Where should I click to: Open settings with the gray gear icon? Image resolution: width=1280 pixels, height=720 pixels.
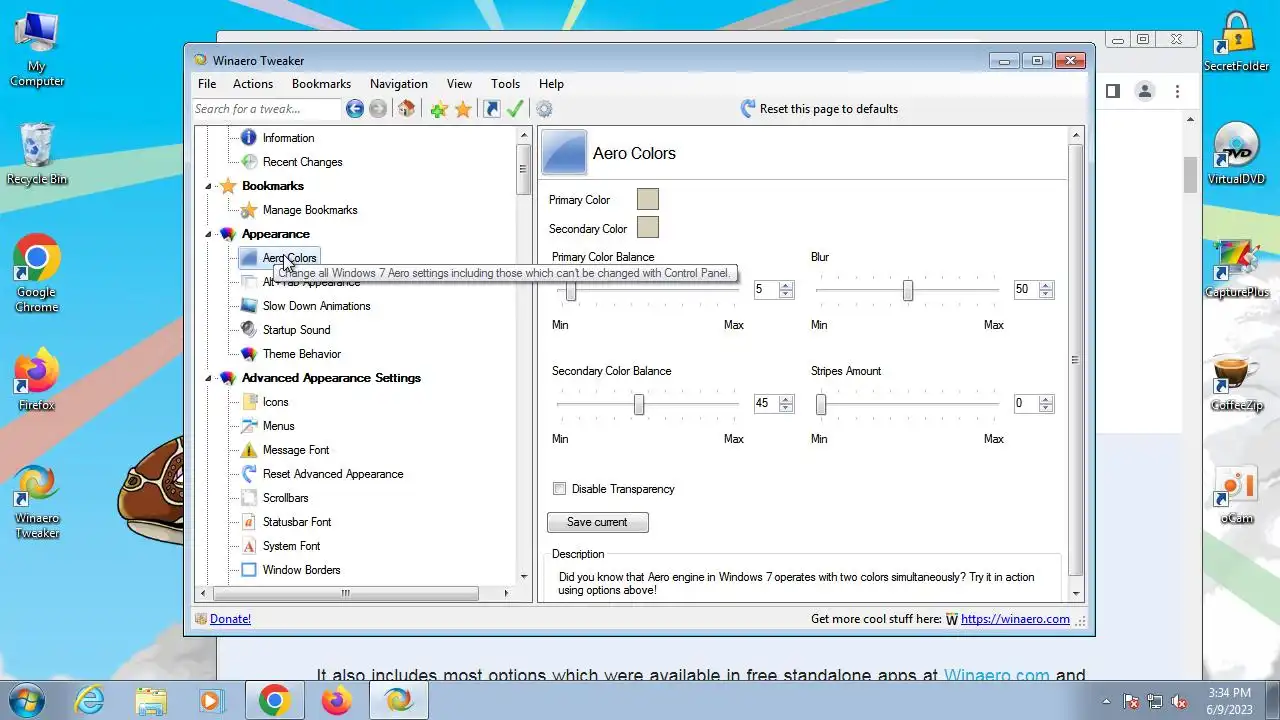(544, 109)
